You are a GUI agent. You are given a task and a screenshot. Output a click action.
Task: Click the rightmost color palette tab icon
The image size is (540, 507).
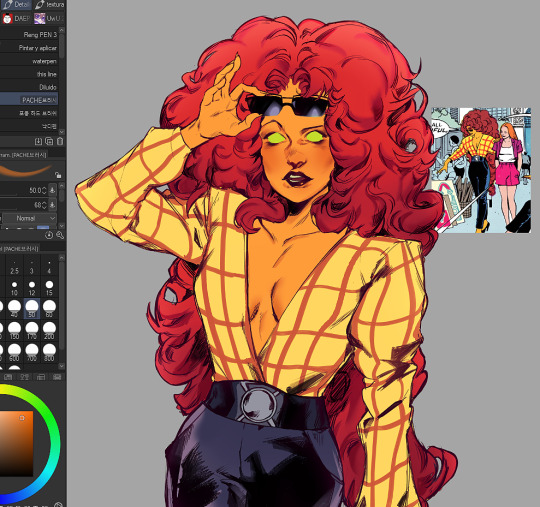[x=58, y=377]
